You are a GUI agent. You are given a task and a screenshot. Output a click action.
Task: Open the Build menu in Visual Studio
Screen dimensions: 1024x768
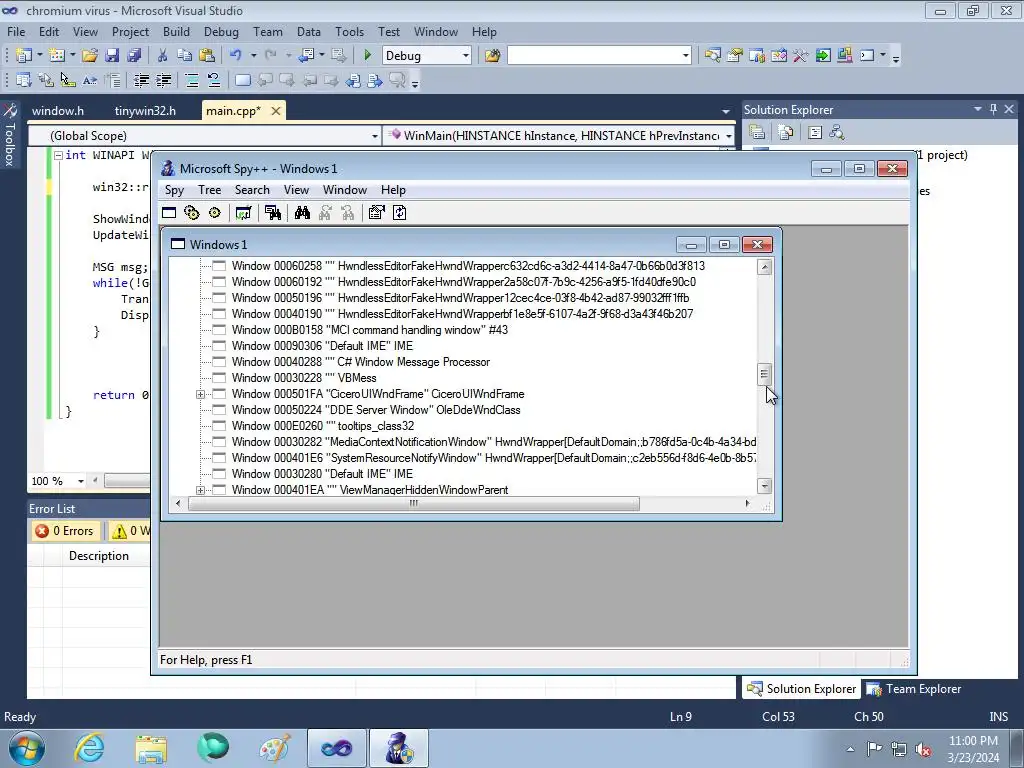pyautogui.click(x=176, y=32)
